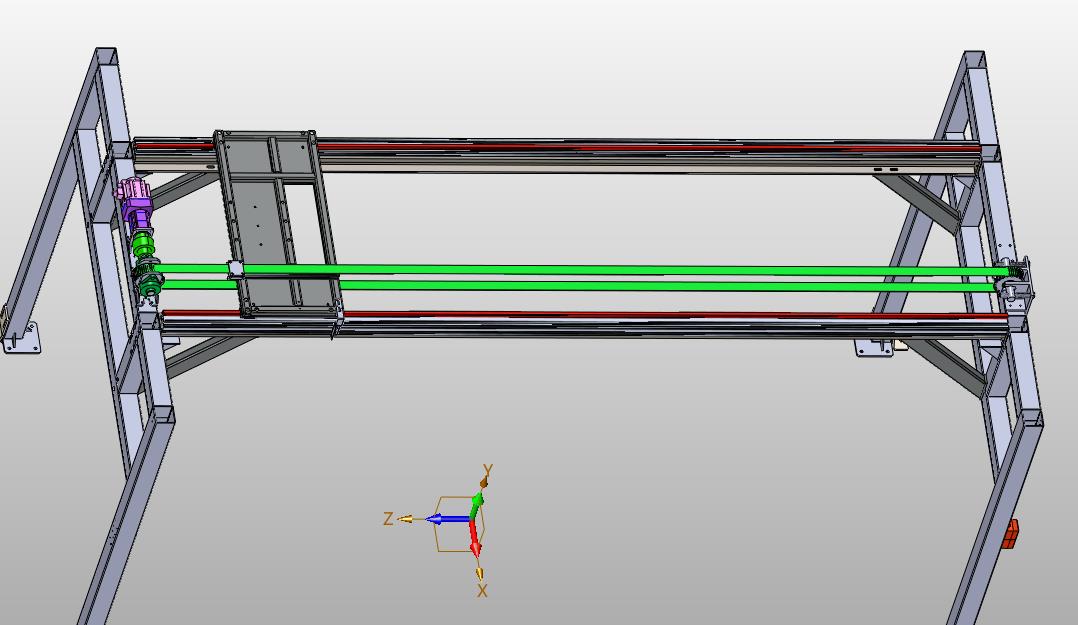
Task: Select the lower red linear rail
Action: tap(584, 316)
